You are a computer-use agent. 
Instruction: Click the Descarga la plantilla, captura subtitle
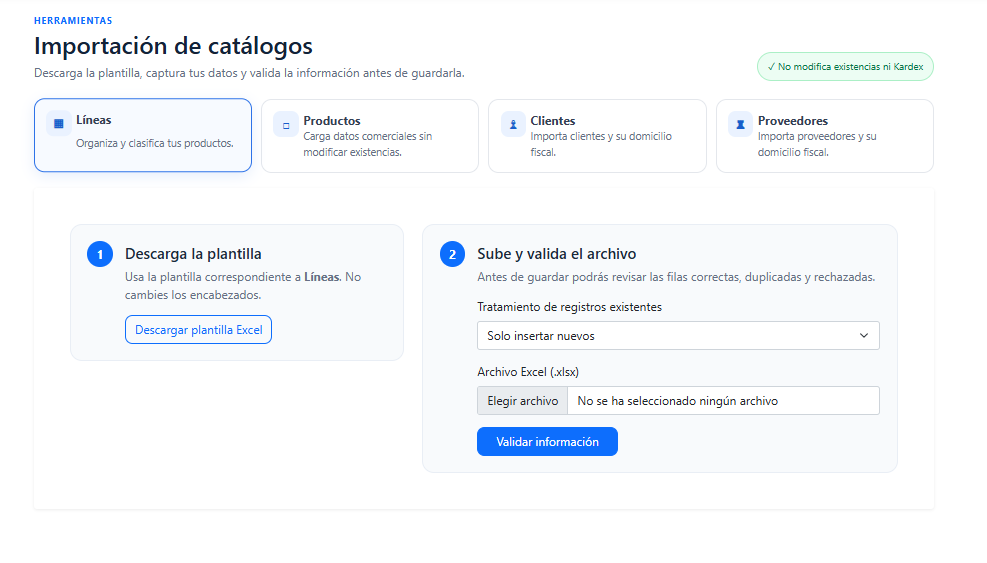point(249,73)
